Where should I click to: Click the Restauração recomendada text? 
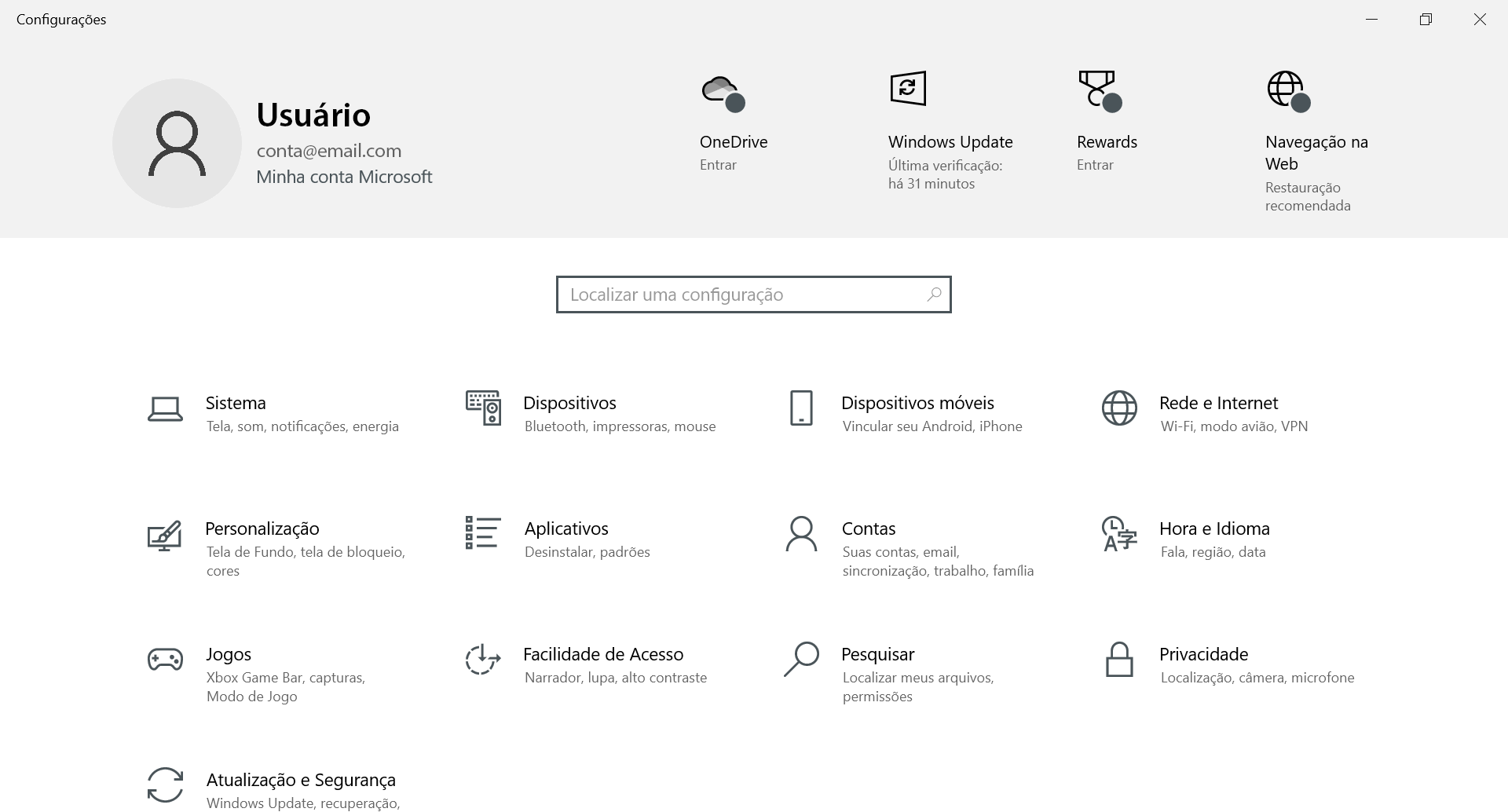[x=1308, y=196]
